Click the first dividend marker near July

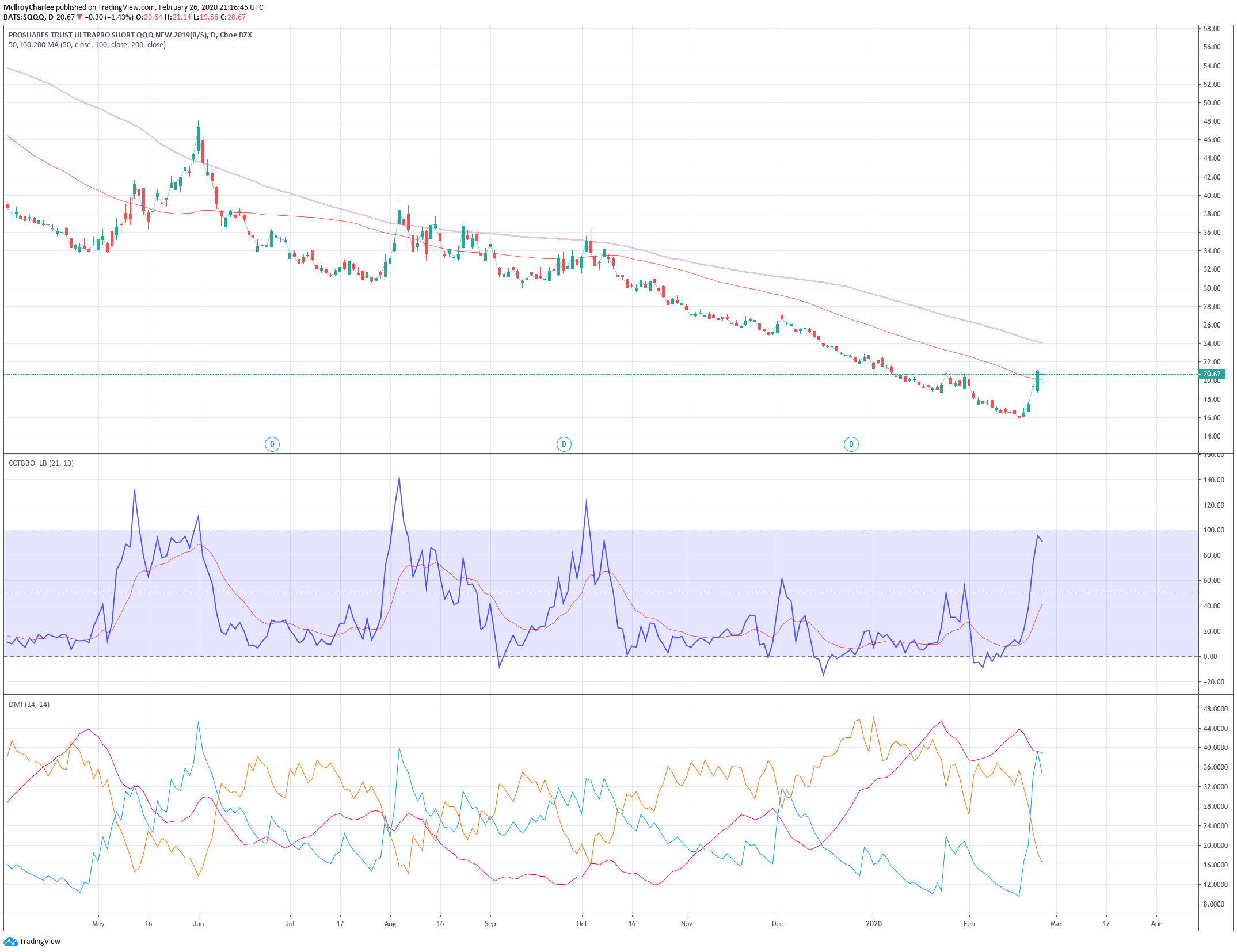tap(272, 444)
